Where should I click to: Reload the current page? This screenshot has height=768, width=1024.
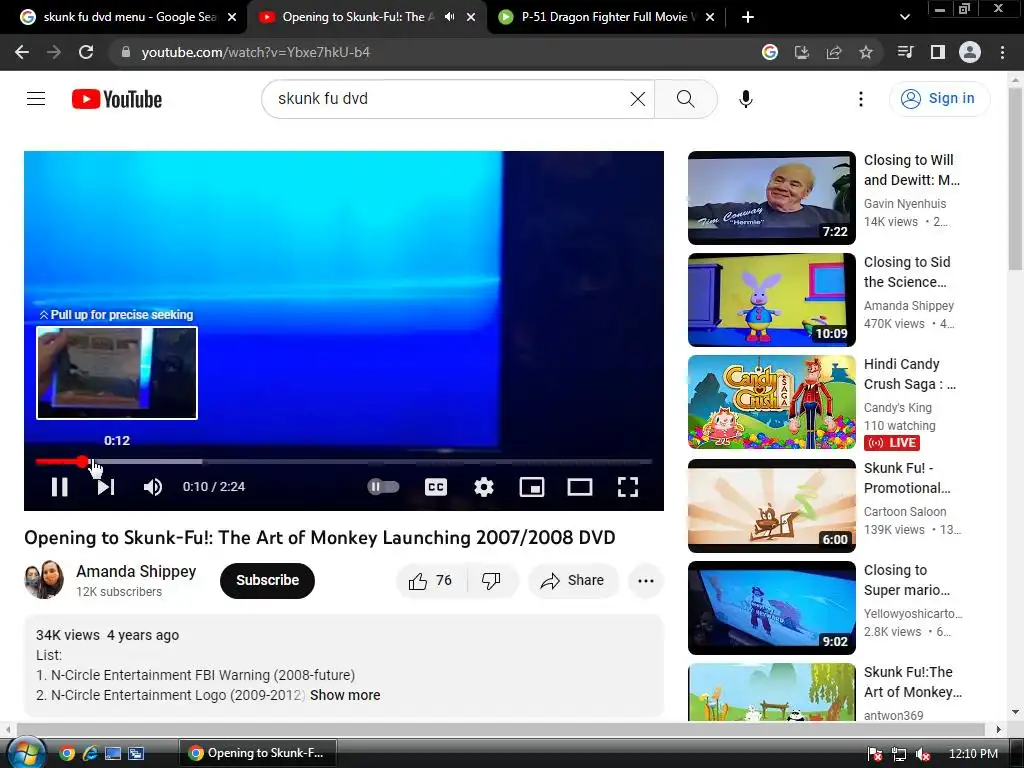(86, 52)
